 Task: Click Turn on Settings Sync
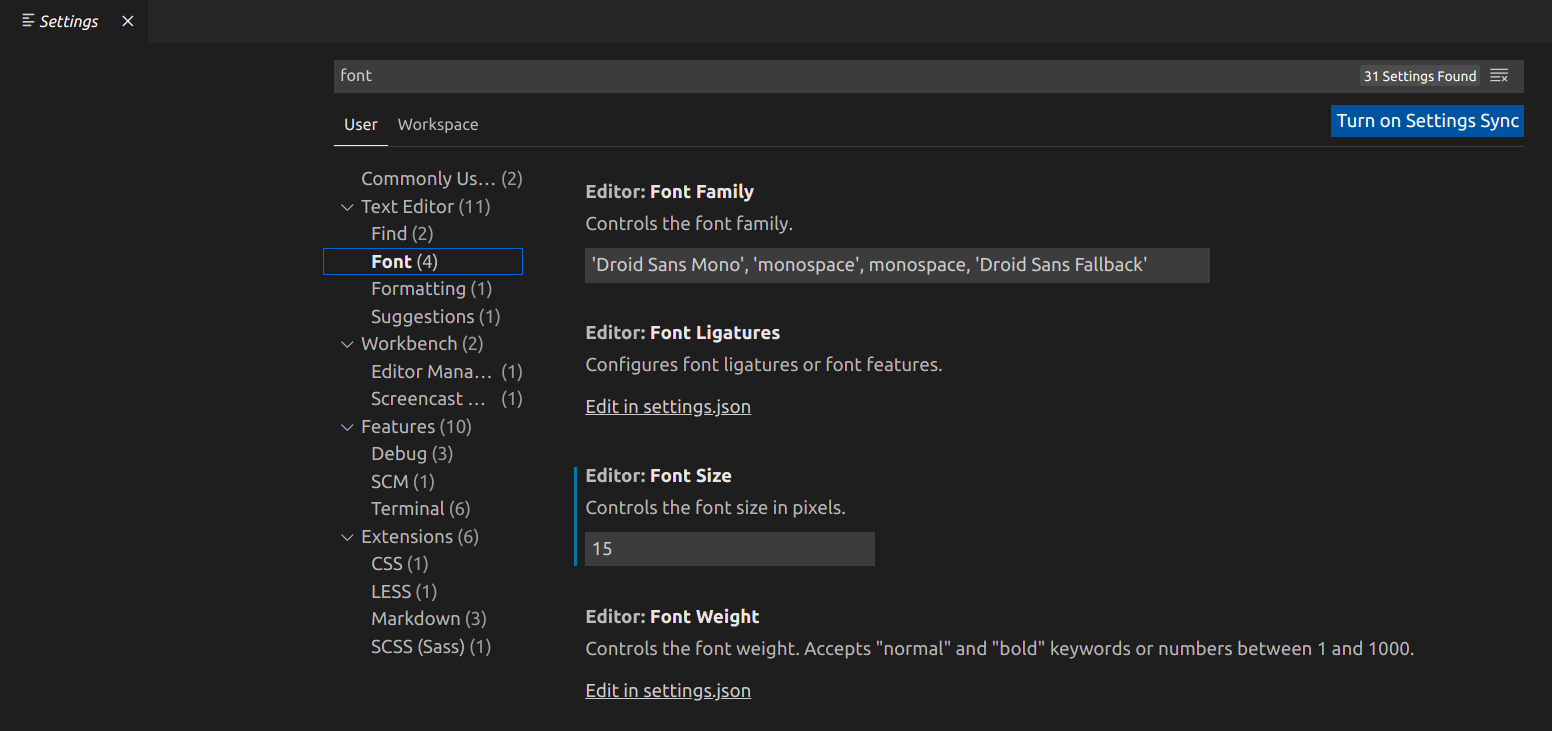tap(1426, 120)
